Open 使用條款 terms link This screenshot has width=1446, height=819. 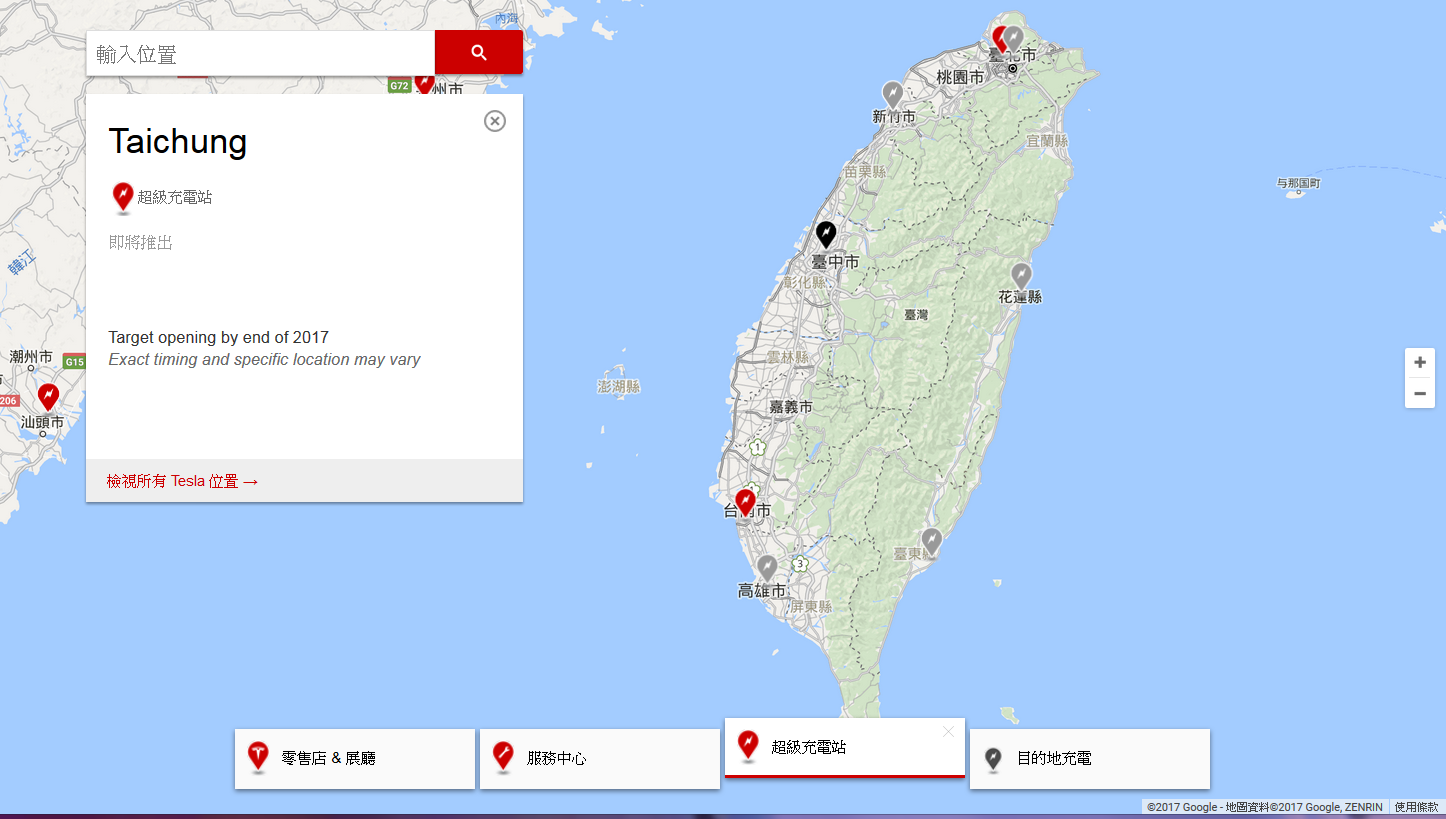(x=1416, y=807)
